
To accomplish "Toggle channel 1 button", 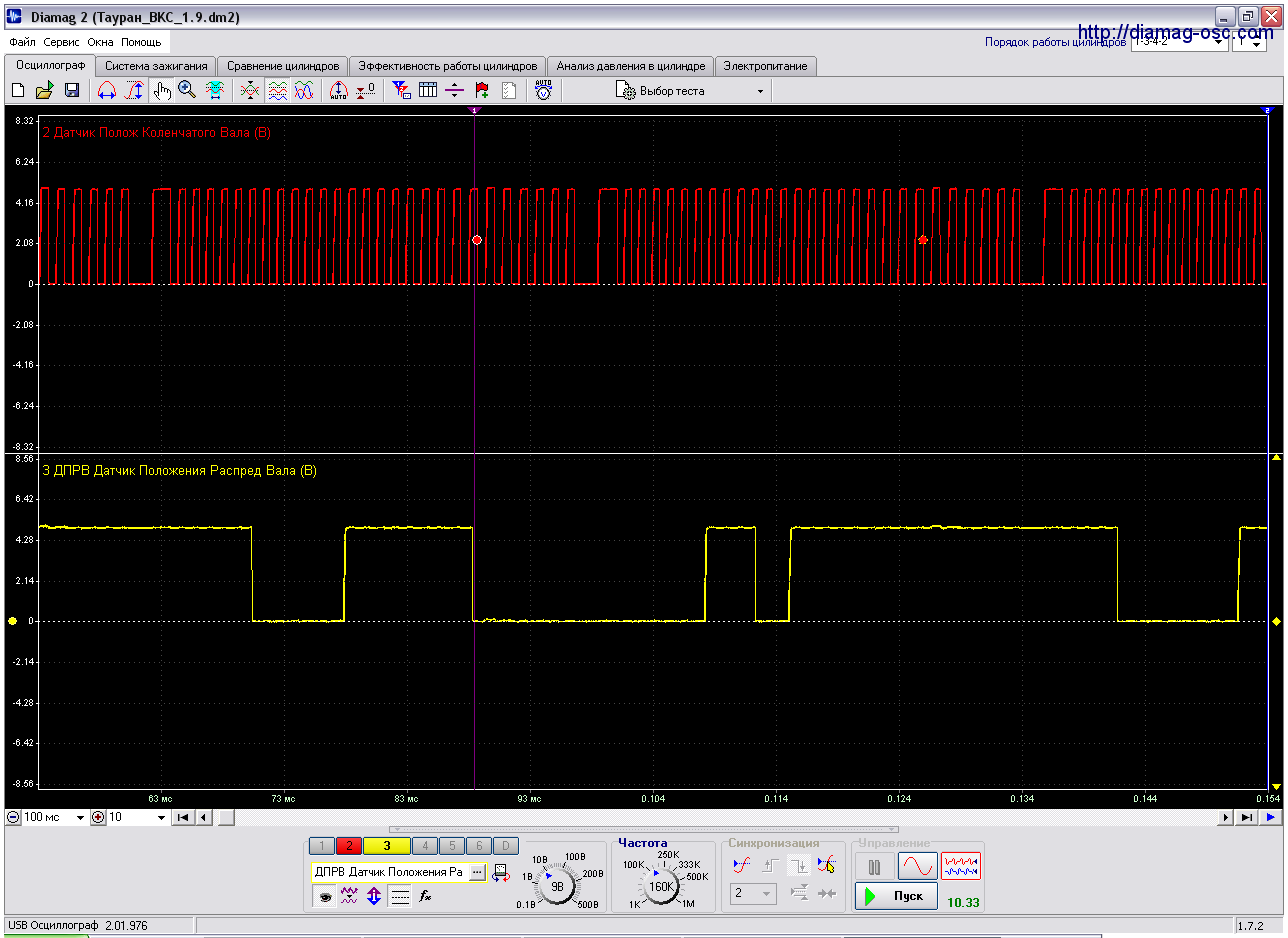I will (x=320, y=846).
